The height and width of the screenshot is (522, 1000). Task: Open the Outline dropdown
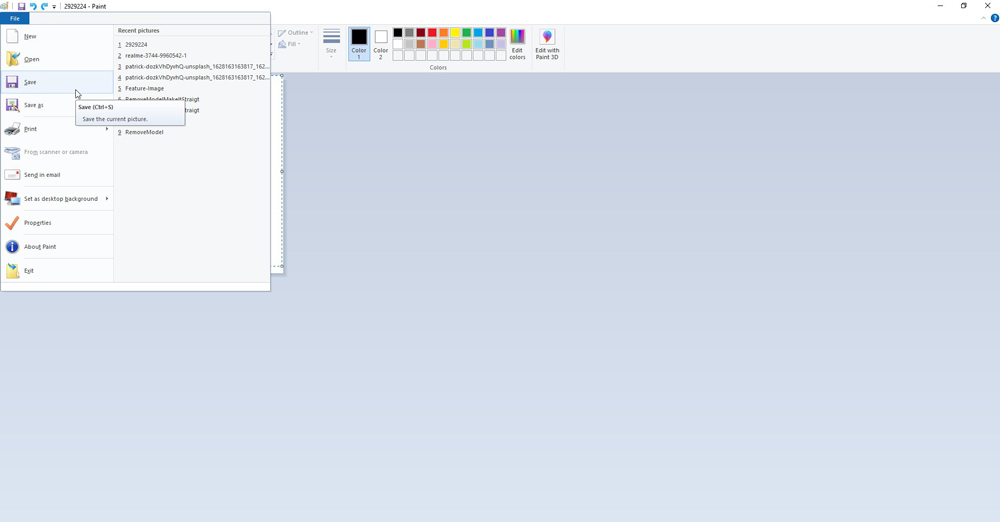point(295,33)
